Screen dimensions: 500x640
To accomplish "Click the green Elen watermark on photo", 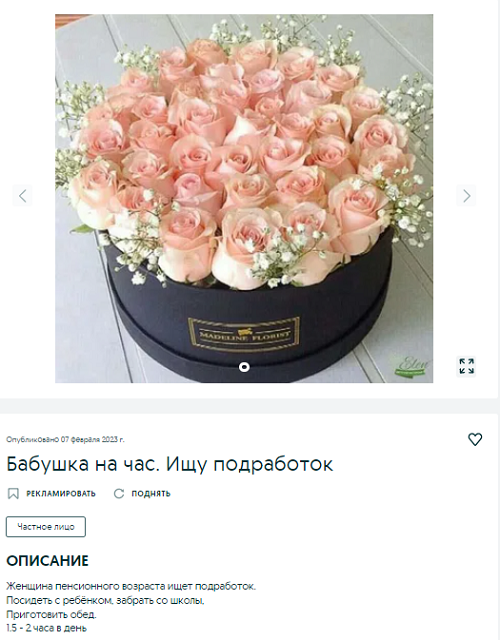I will [411, 366].
